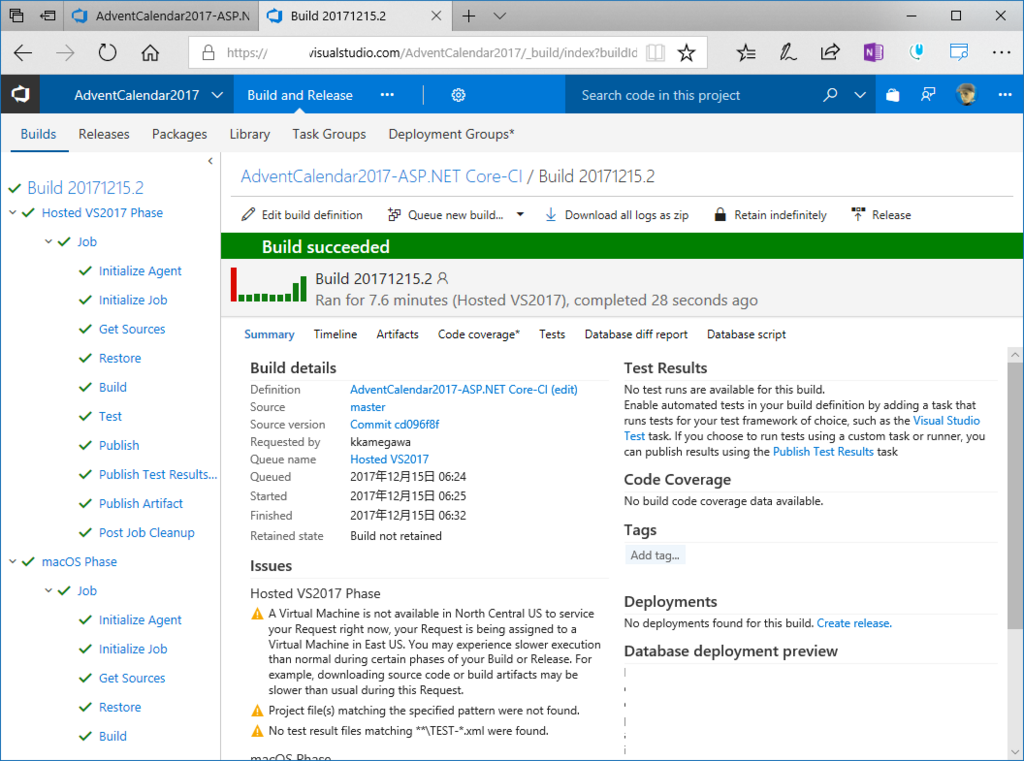Screen dimensions: 1024x761
Task: Collapse the left build tree pane
Action: point(210,161)
